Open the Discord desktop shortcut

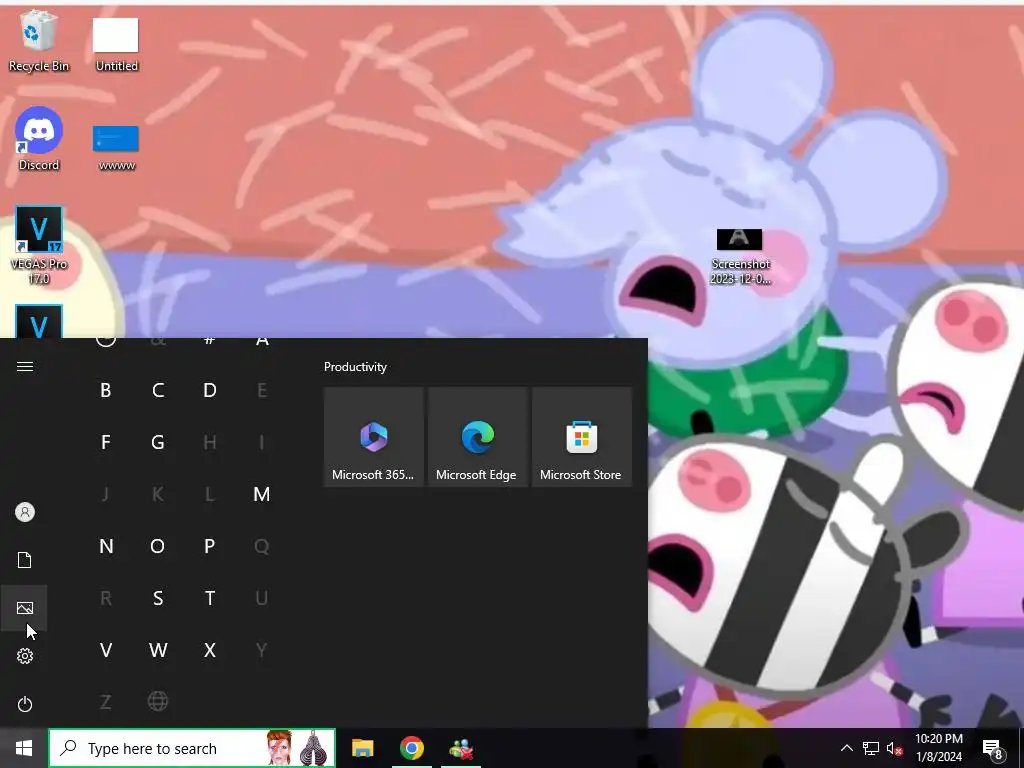point(39,139)
